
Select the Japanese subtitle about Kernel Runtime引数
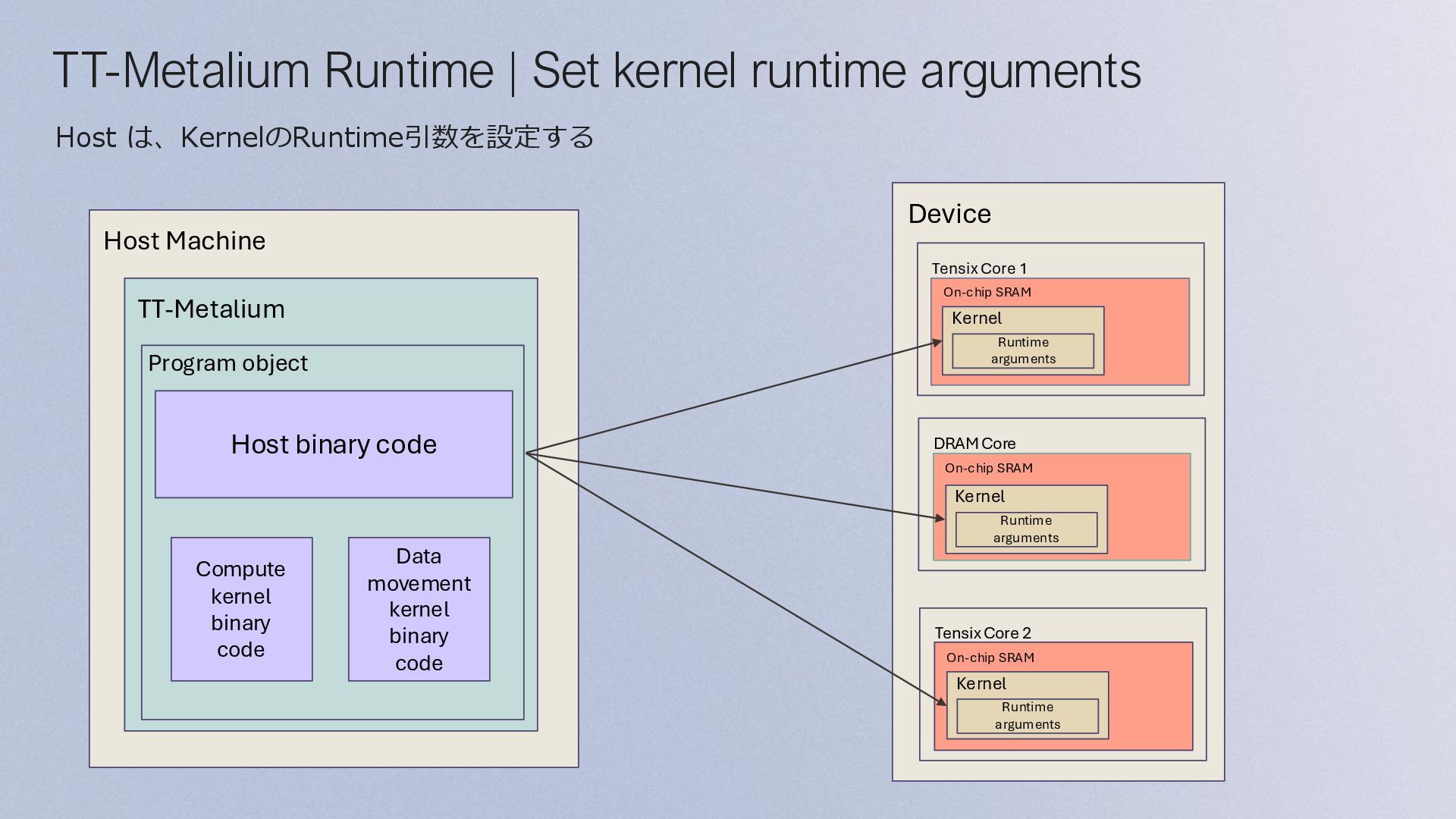tap(325, 137)
